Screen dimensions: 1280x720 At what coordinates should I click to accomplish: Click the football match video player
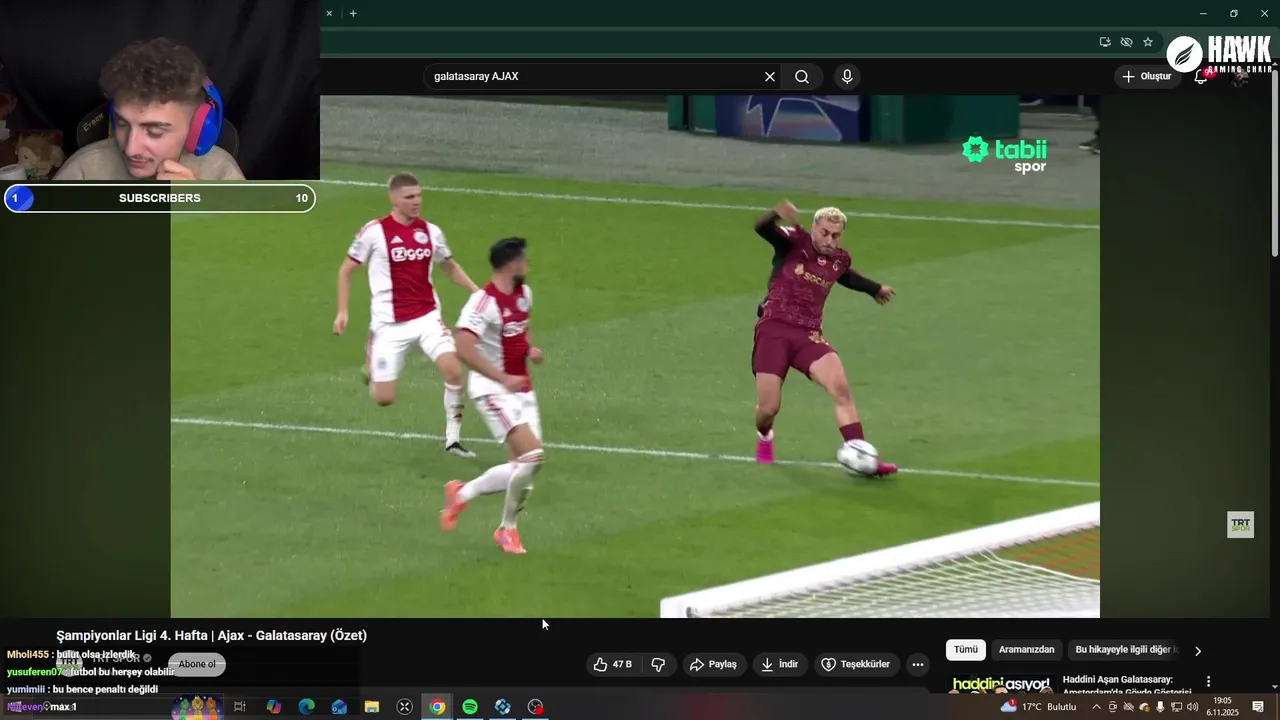click(635, 357)
